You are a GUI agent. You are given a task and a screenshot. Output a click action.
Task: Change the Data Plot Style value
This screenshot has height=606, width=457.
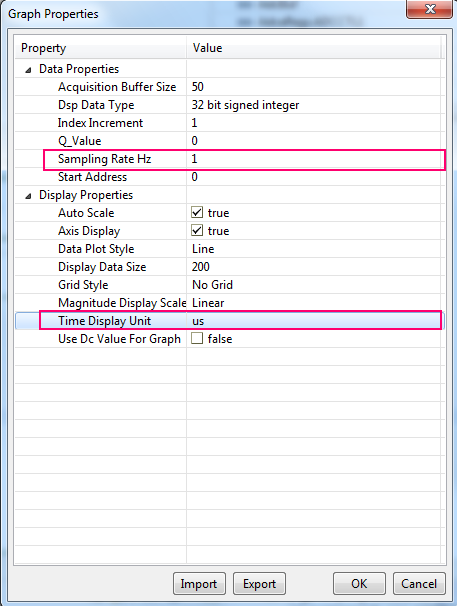coord(314,249)
